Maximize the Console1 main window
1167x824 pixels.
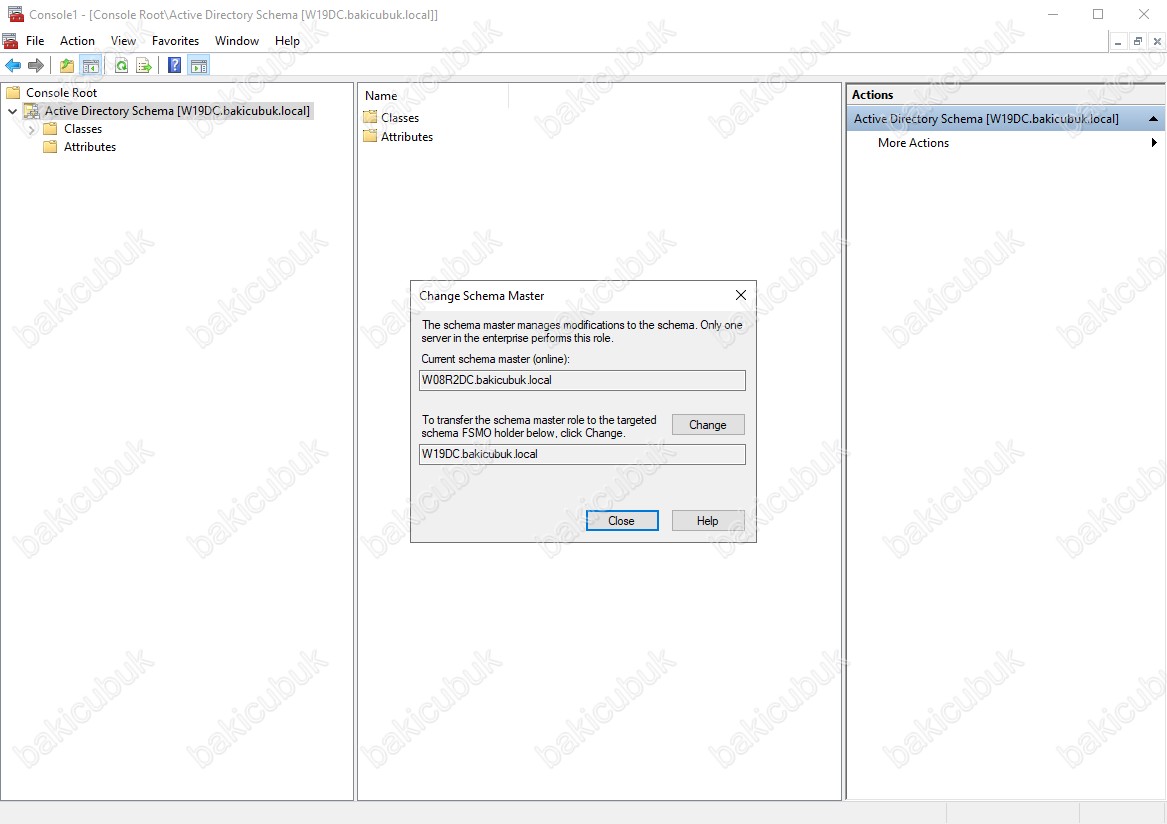[x=1098, y=14]
